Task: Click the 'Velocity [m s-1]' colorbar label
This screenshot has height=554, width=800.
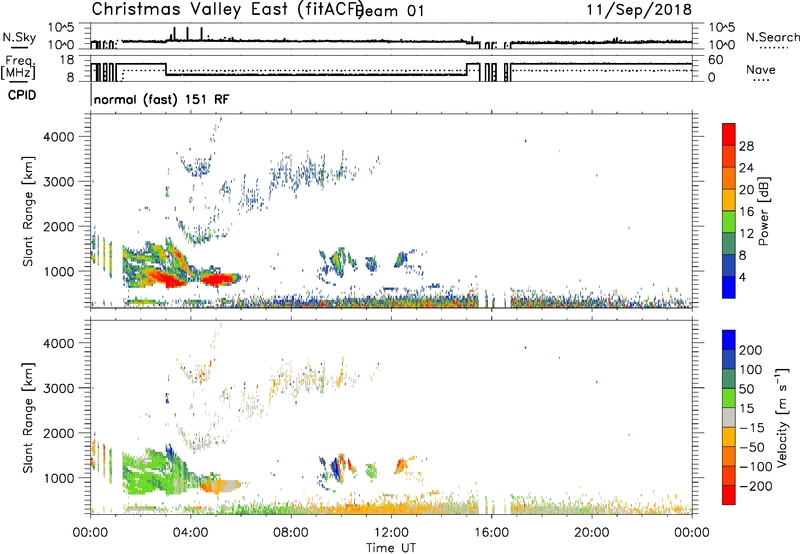Action: pos(782,417)
